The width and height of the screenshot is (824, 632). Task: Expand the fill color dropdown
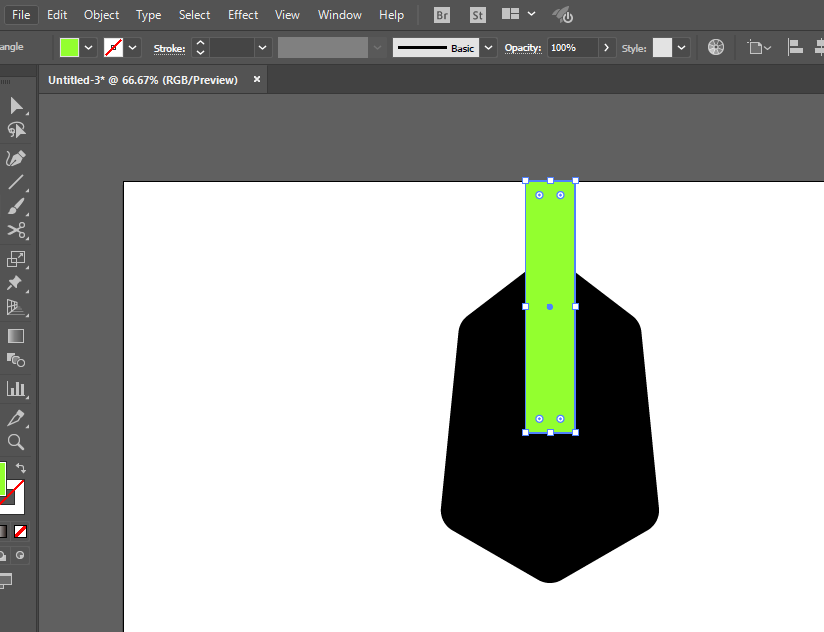tap(89, 48)
